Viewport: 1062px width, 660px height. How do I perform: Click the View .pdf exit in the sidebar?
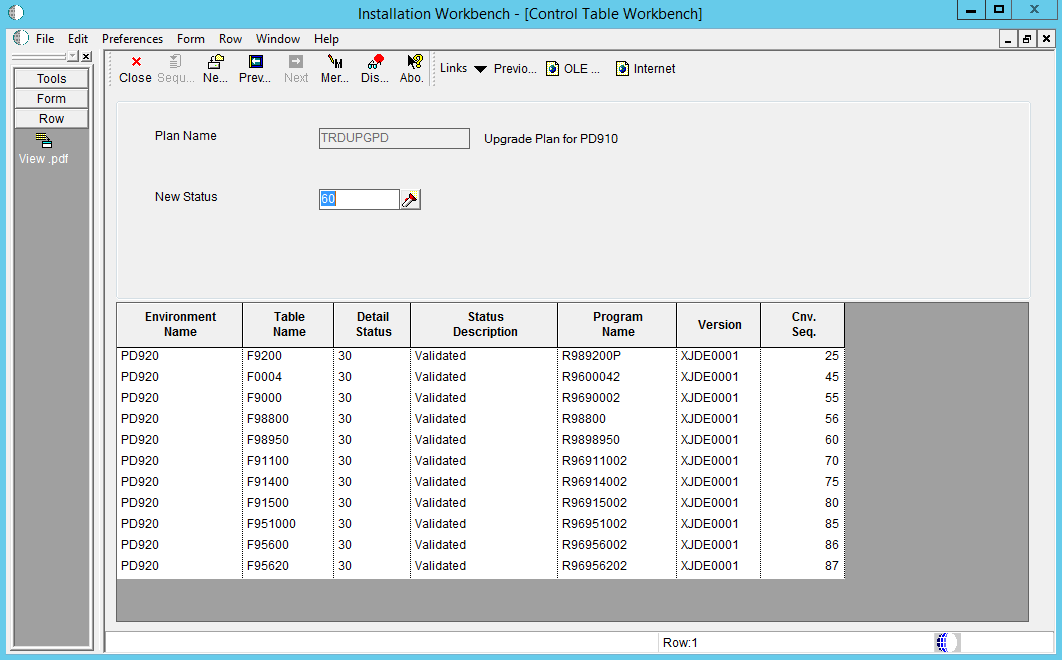pyautogui.click(x=43, y=148)
